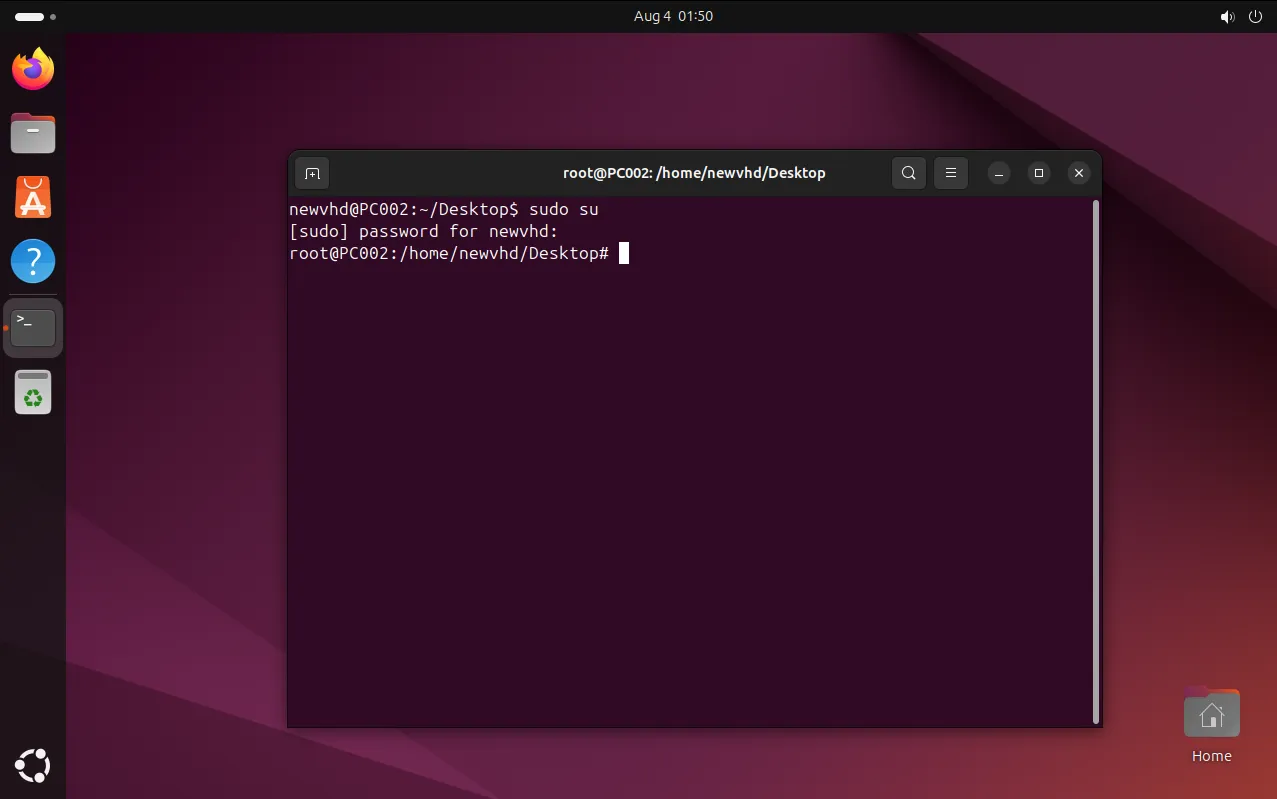
Task: Click the Terminal icon in the dock
Action: [33, 327]
